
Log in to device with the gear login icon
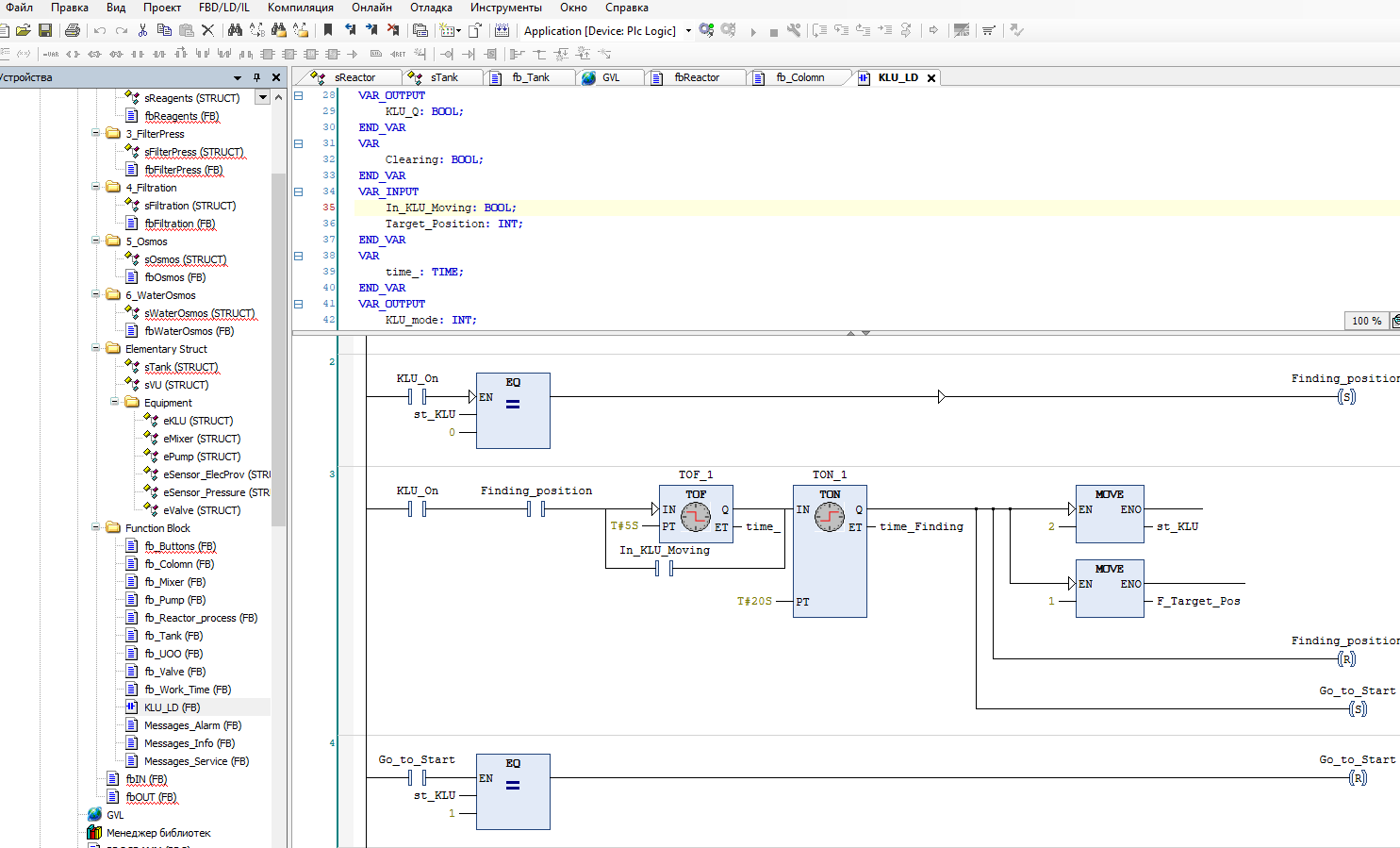click(x=706, y=30)
